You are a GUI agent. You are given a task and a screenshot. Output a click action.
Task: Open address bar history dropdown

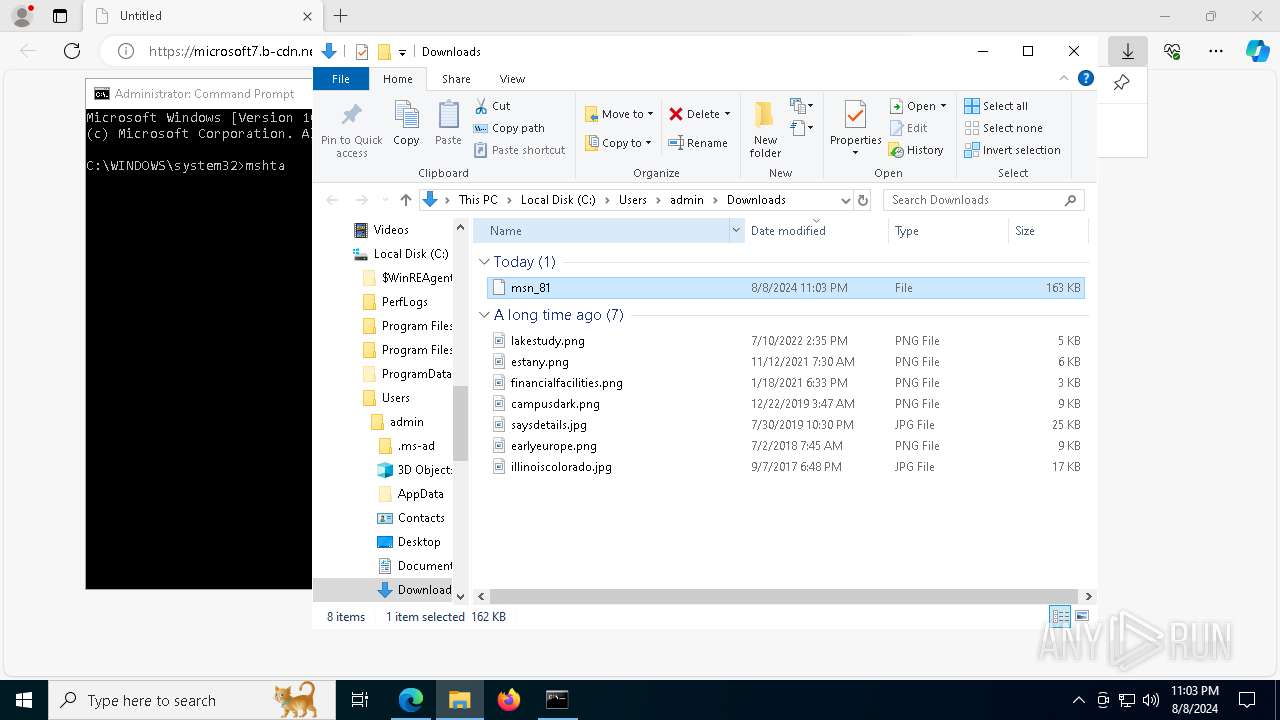click(x=846, y=200)
